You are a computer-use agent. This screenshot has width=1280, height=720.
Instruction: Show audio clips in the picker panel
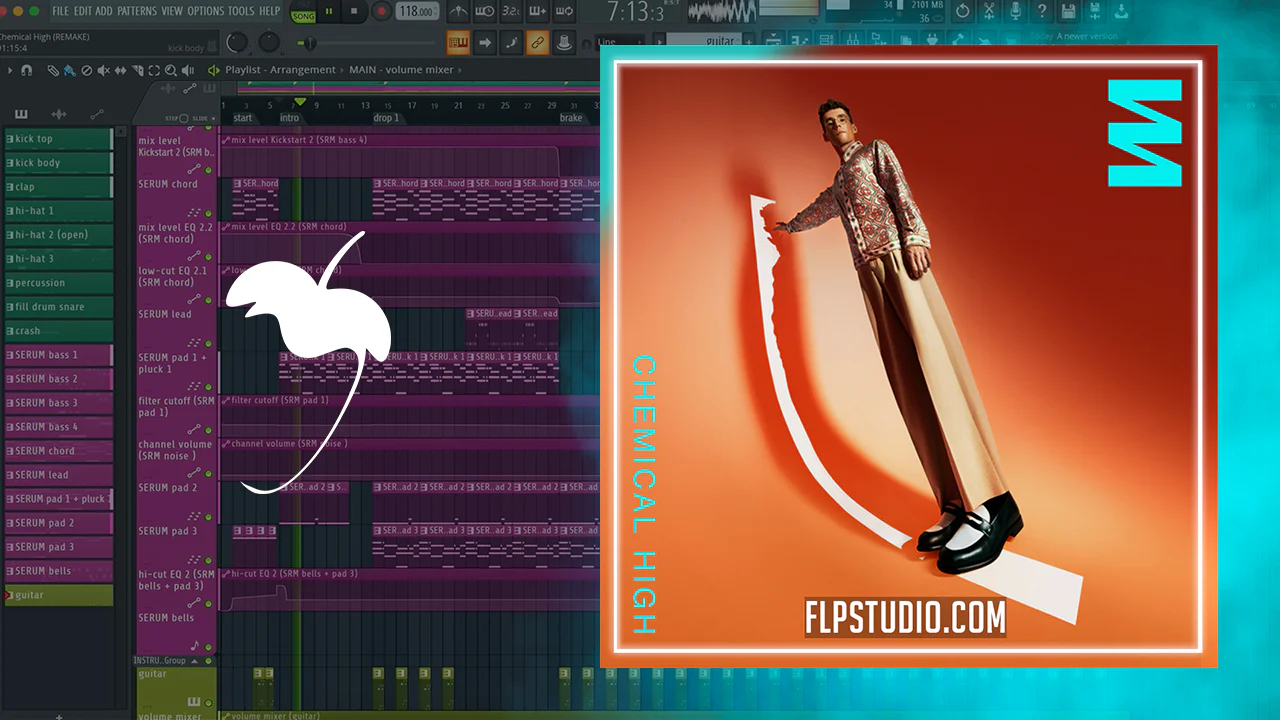pos(59,114)
